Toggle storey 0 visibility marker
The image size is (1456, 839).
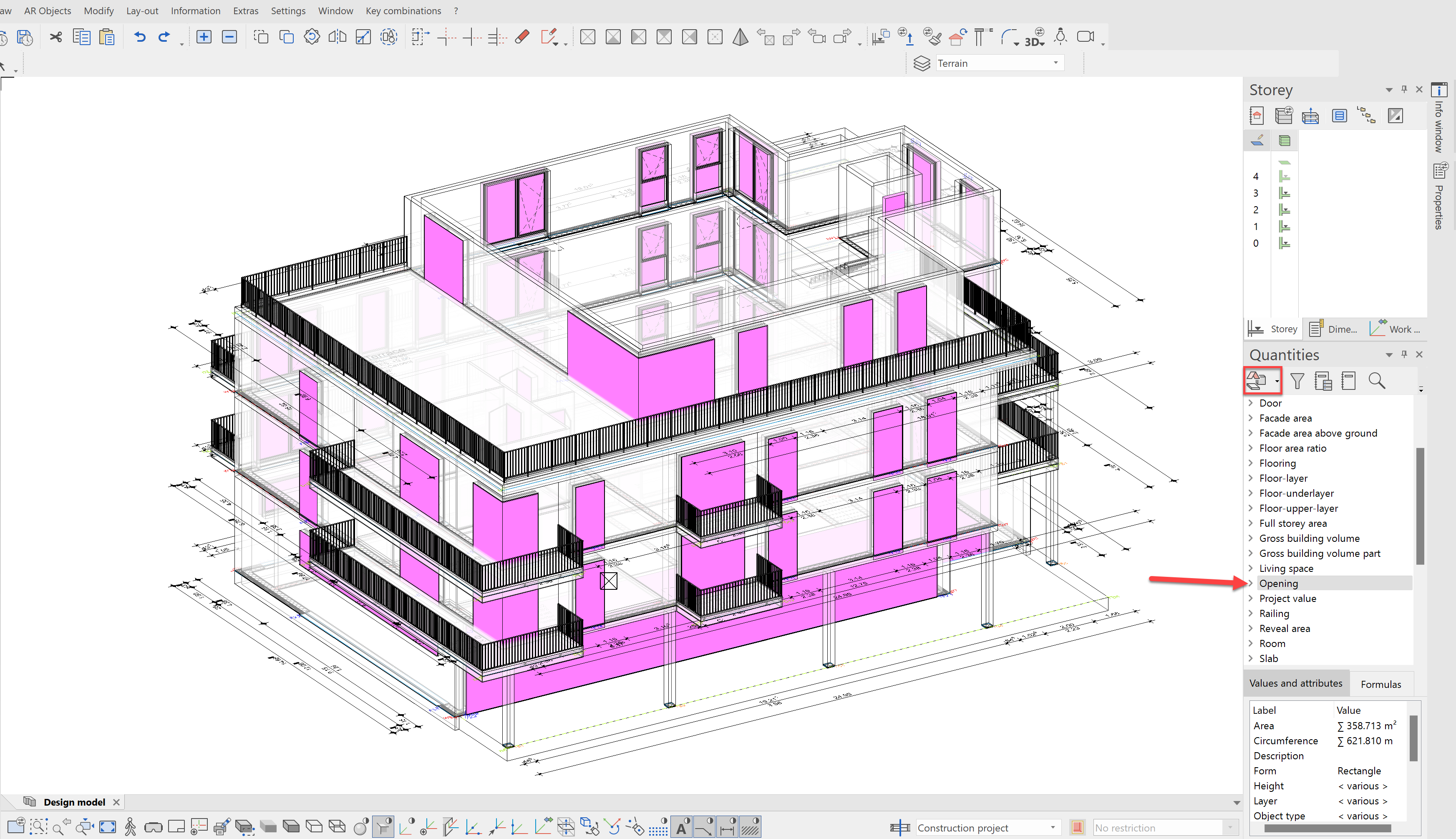[x=1285, y=243]
